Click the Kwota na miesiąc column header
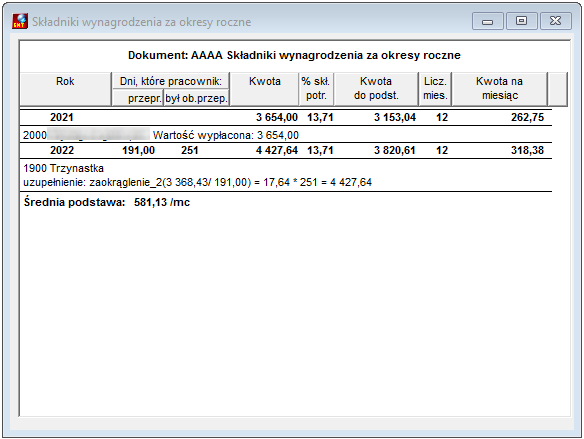The image size is (584, 439). click(x=499, y=89)
